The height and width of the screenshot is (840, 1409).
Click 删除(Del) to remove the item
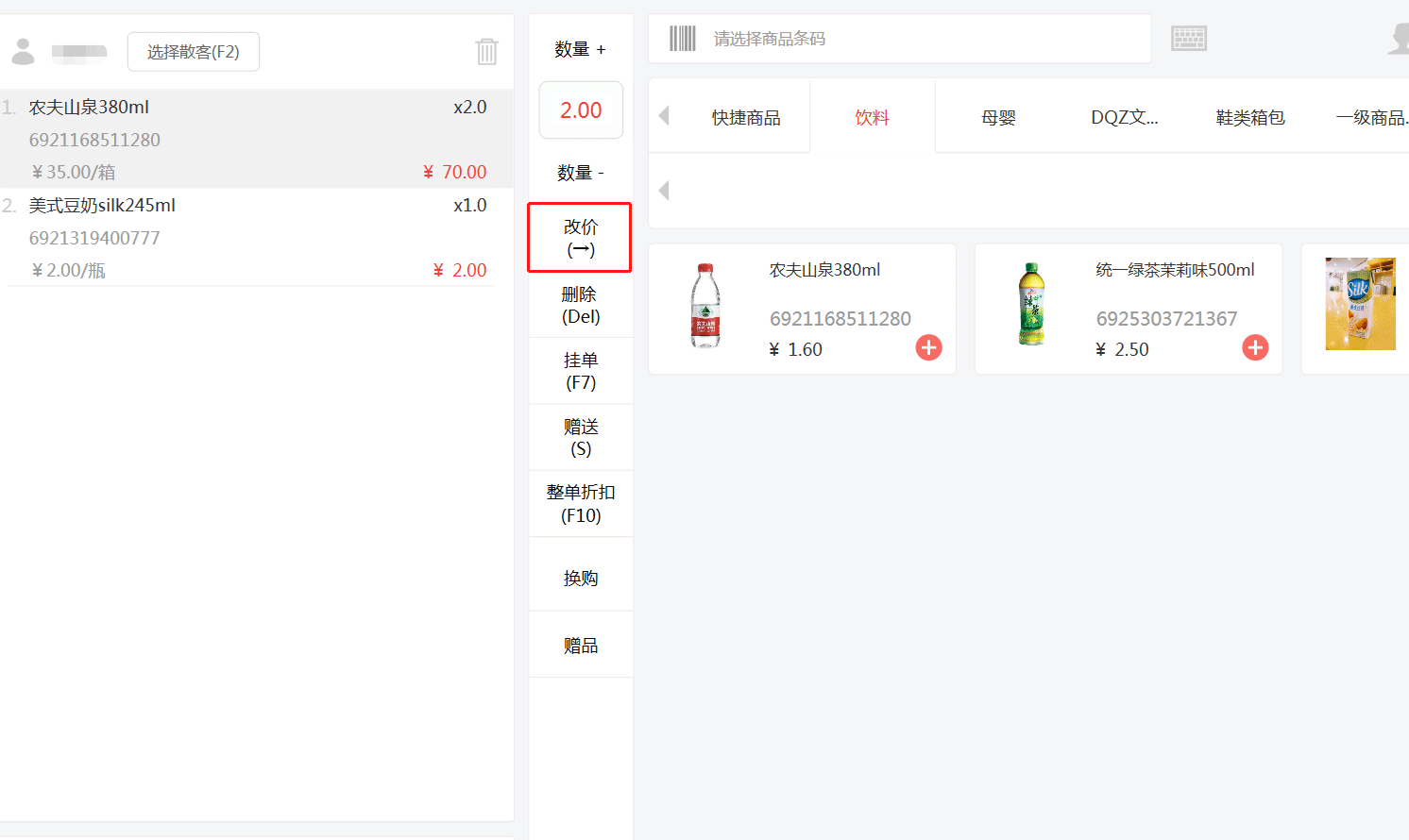(x=580, y=304)
